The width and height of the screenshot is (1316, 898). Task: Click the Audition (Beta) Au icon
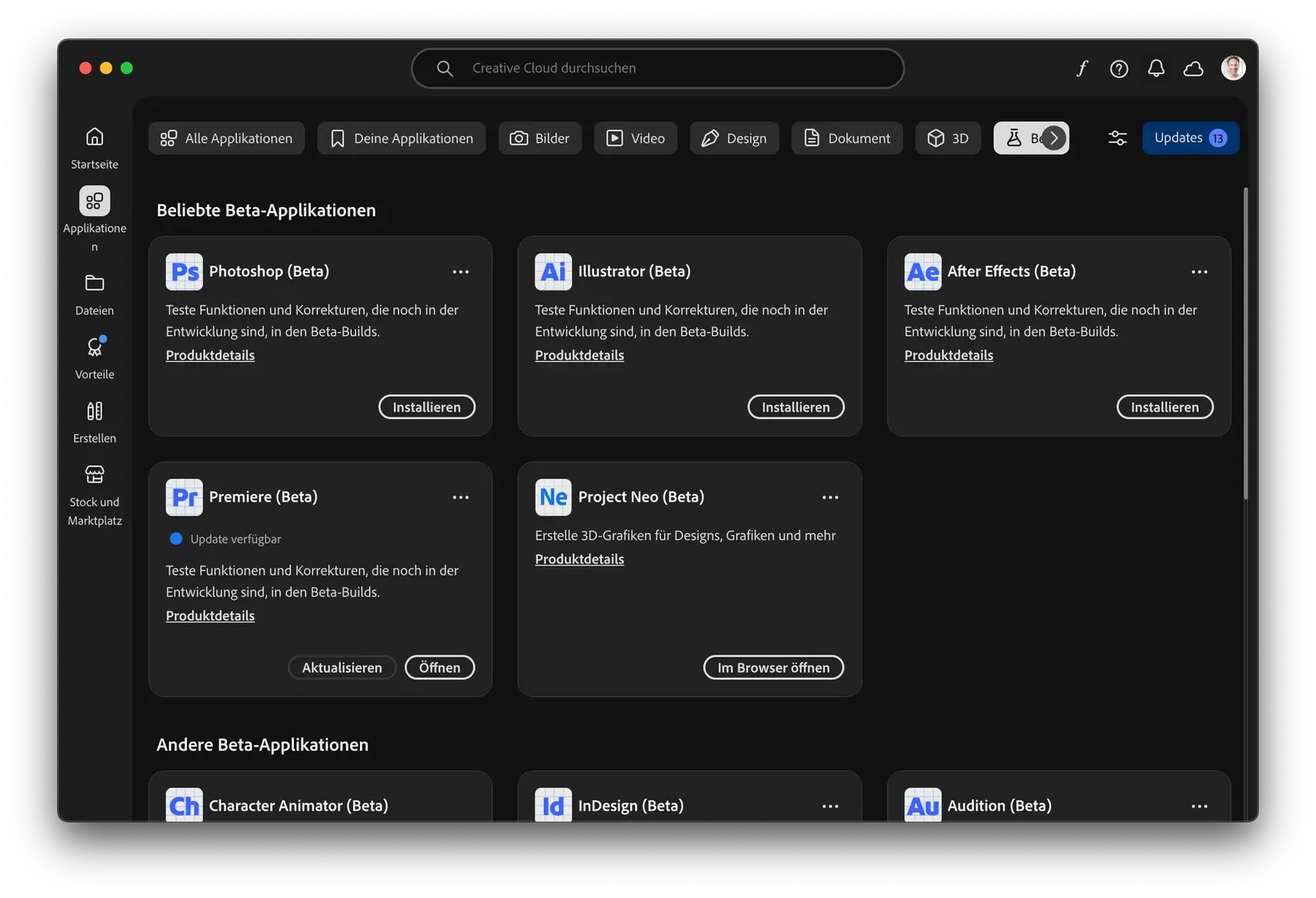click(x=923, y=805)
